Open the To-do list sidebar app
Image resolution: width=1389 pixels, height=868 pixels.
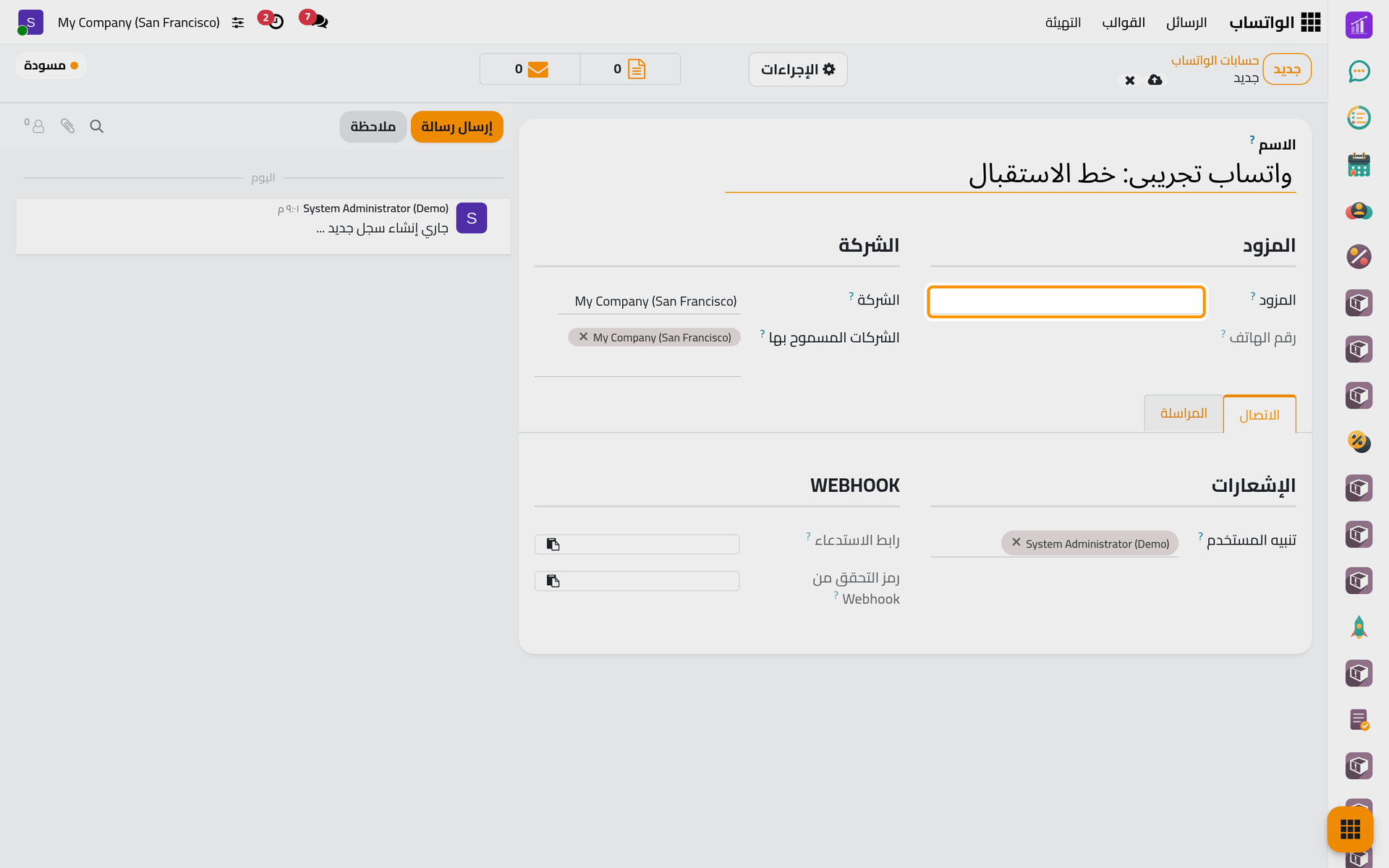coord(1359,118)
